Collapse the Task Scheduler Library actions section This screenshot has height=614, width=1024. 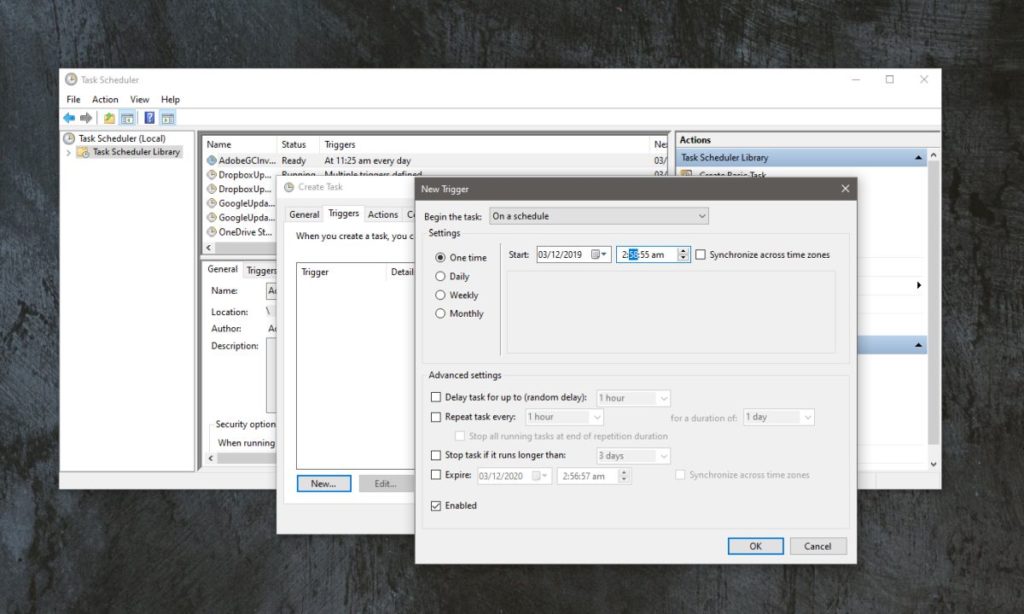click(918, 158)
